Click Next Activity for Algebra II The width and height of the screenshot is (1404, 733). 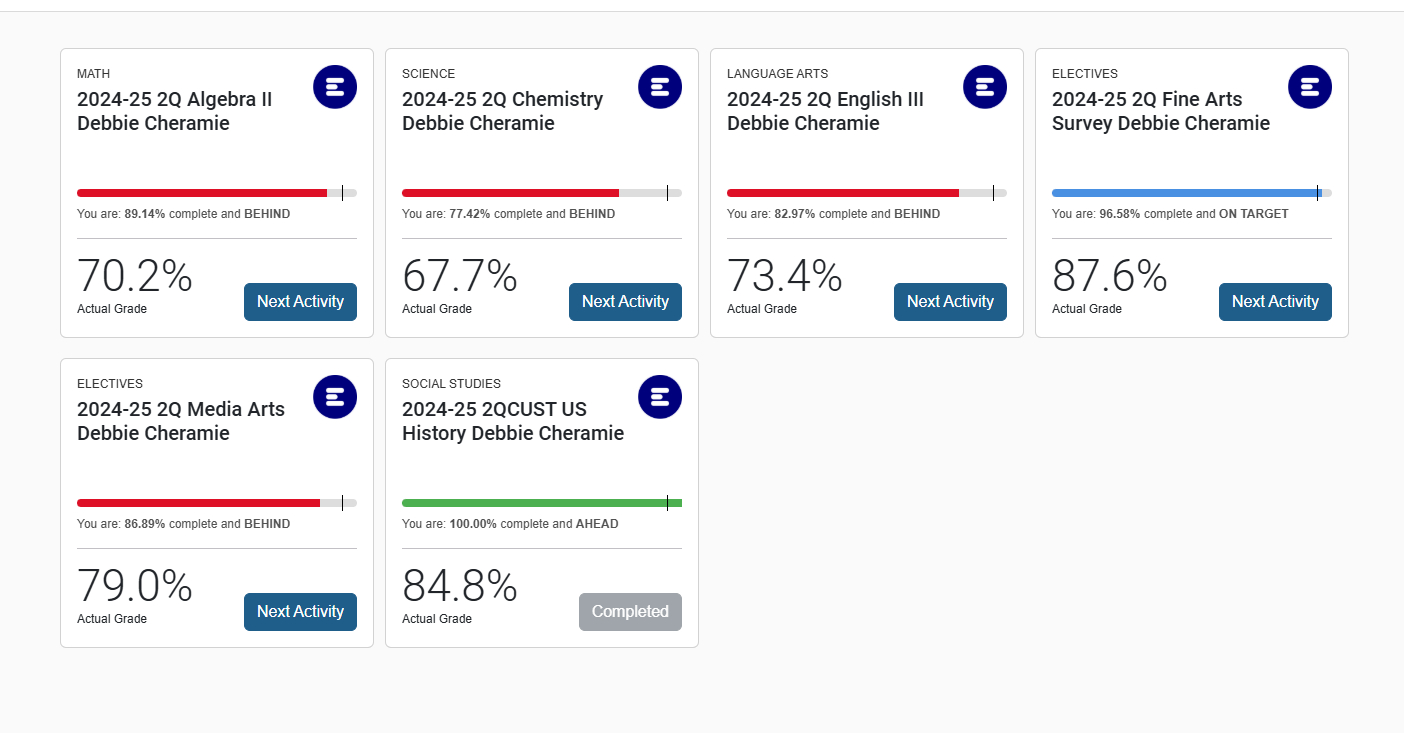300,301
